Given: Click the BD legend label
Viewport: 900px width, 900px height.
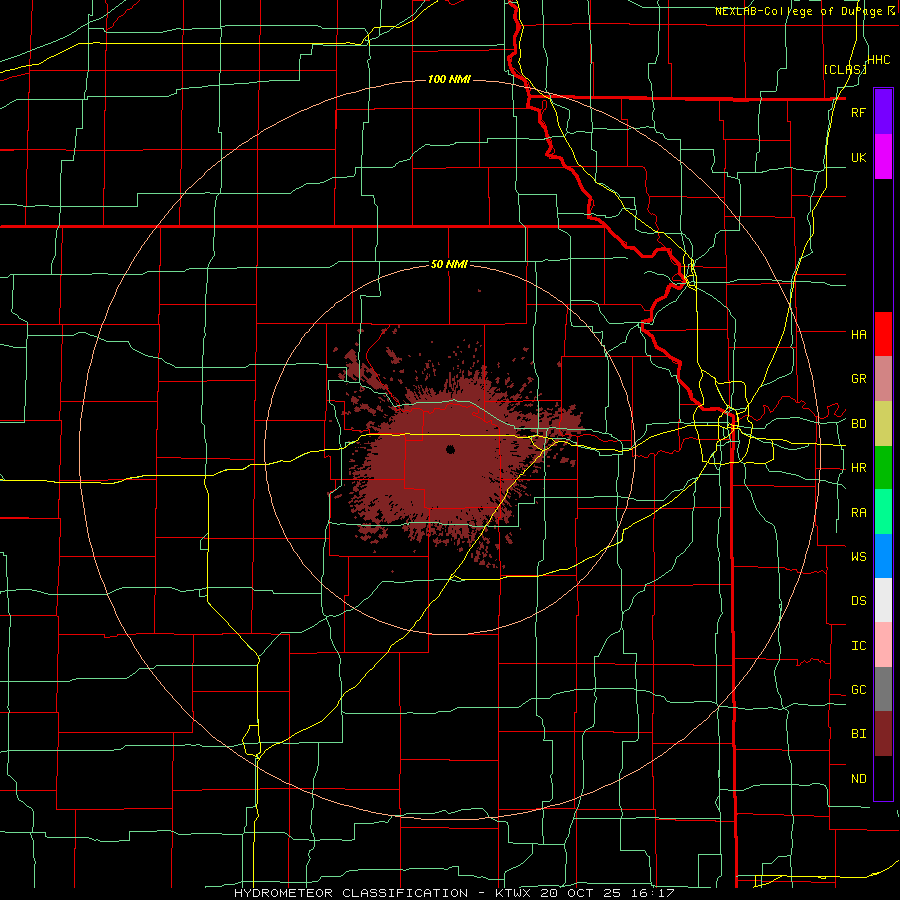Looking at the screenshot, I should [x=858, y=424].
